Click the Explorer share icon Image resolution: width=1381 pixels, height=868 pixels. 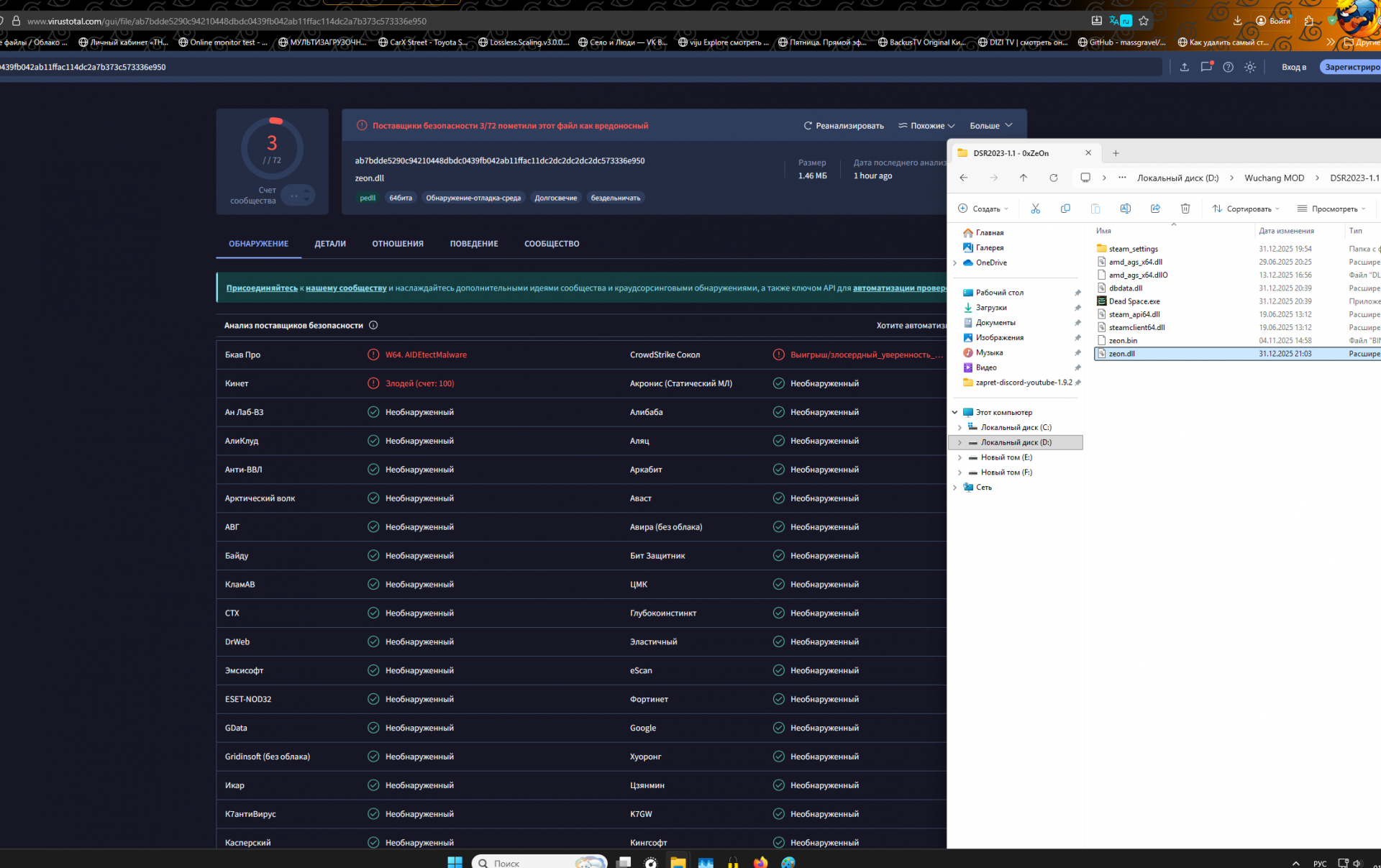[x=1155, y=209]
